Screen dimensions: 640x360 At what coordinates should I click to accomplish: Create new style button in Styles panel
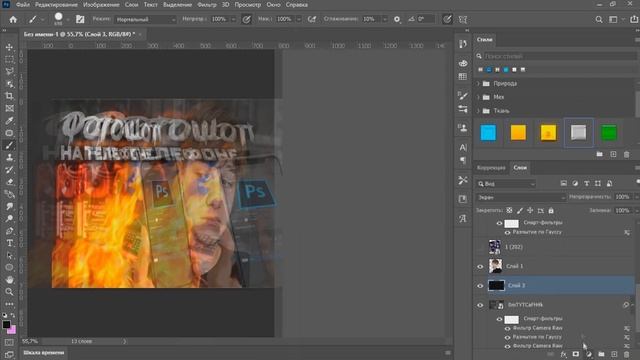[x=613, y=154]
